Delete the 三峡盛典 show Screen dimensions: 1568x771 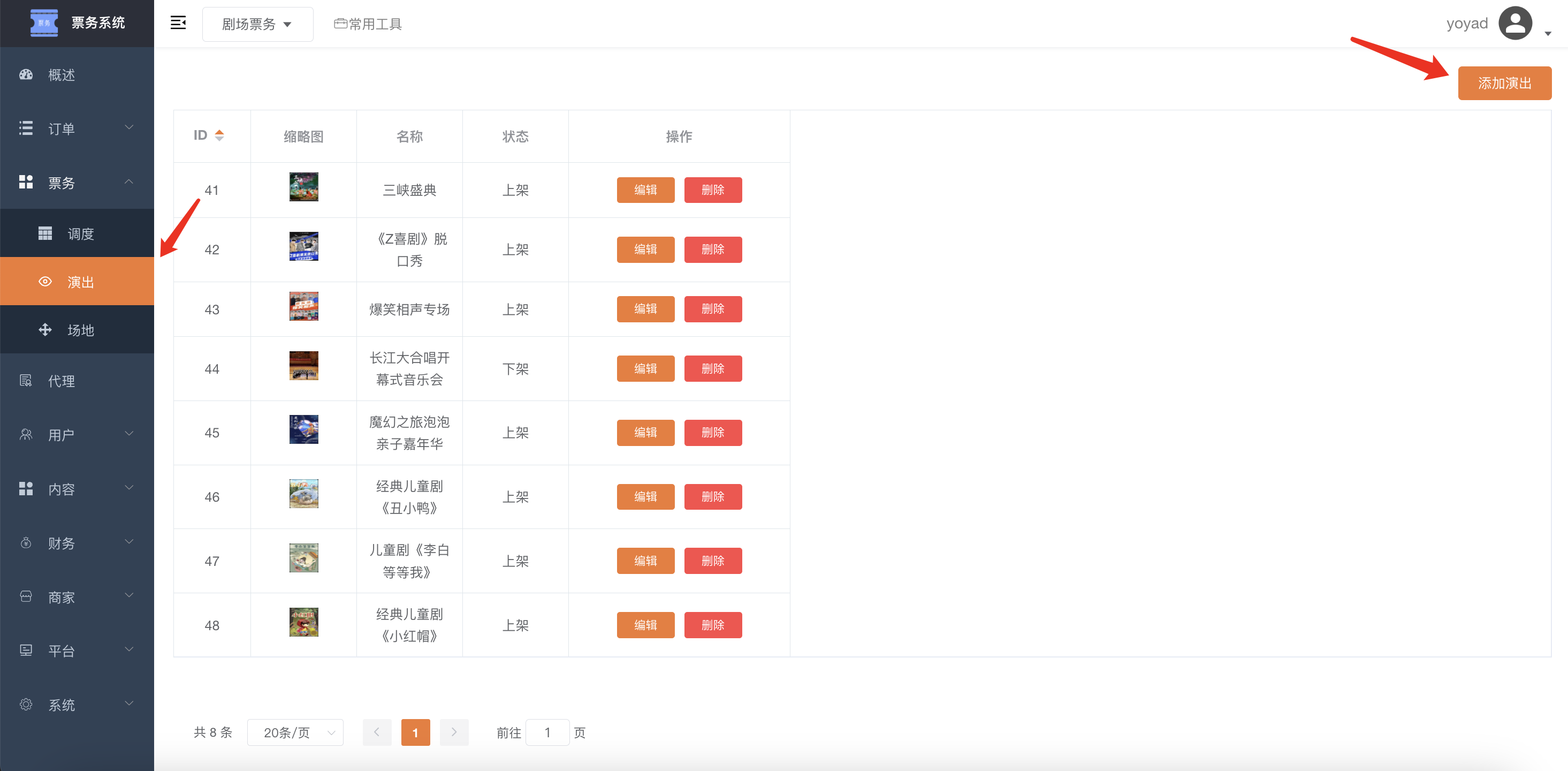pyautogui.click(x=713, y=190)
